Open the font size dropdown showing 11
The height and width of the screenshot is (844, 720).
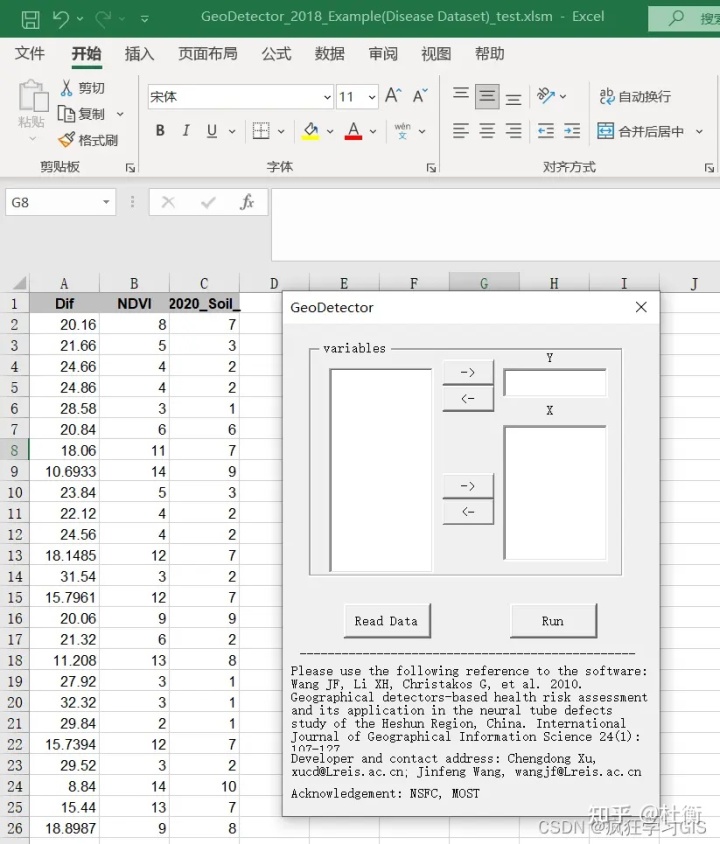372,97
